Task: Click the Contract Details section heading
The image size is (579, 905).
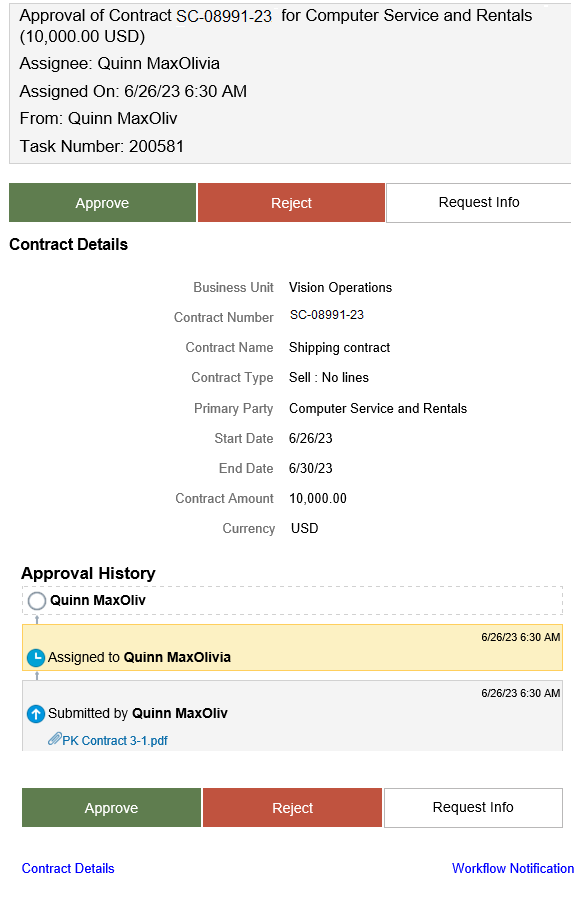Action: [x=69, y=244]
